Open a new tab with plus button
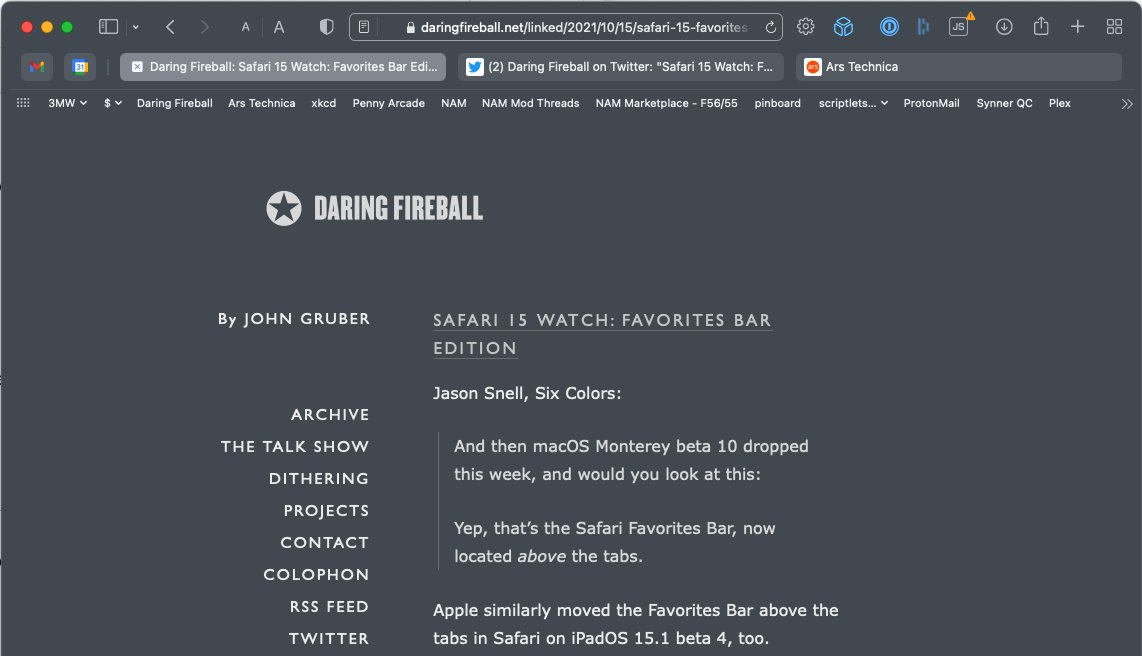Viewport: 1142px width, 656px height. click(x=1077, y=27)
